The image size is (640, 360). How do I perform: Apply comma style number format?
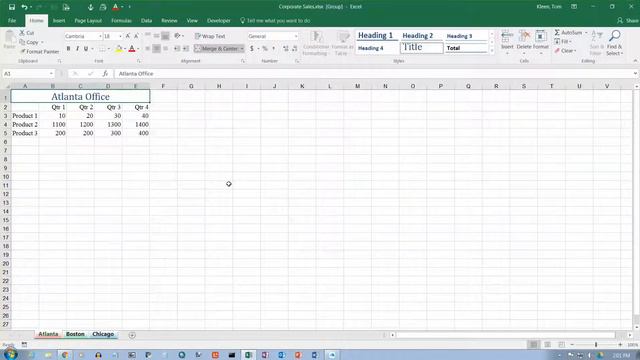pyautogui.click(x=273, y=49)
